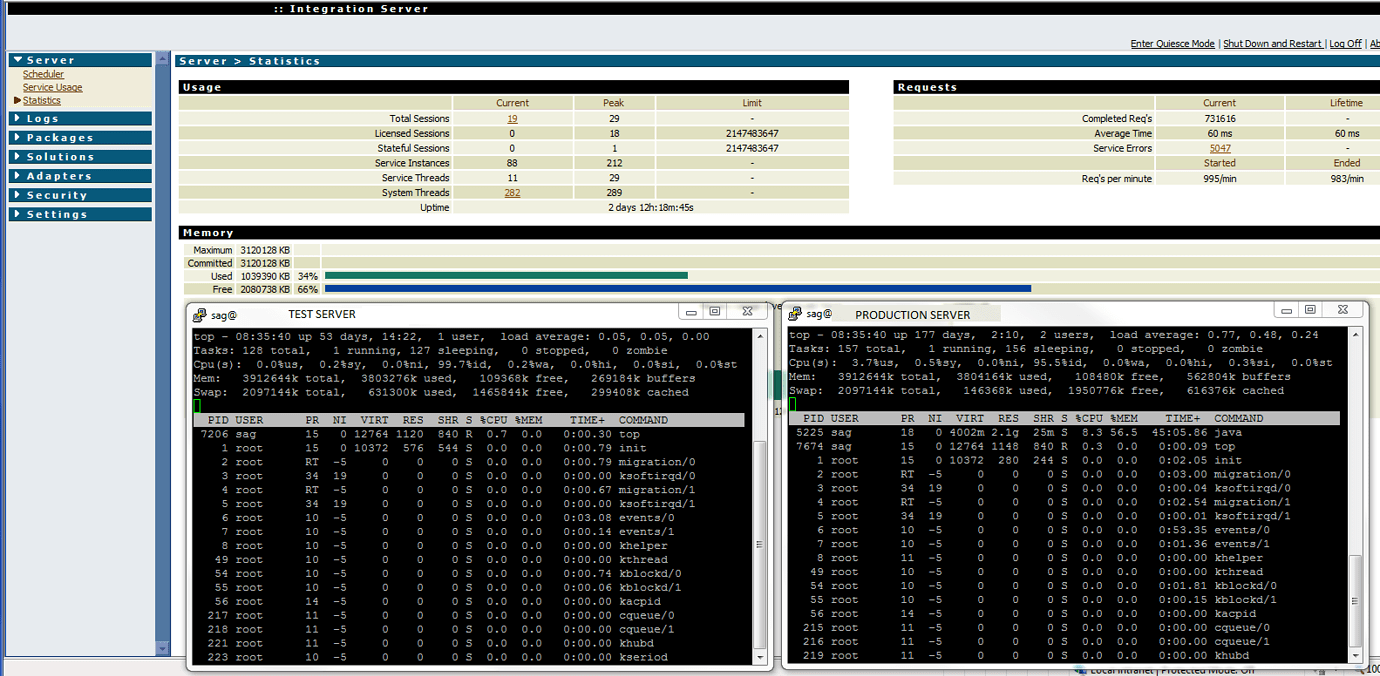Close the TEST SERVER terminal window
This screenshot has height=676, width=1380.
[746, 312]
